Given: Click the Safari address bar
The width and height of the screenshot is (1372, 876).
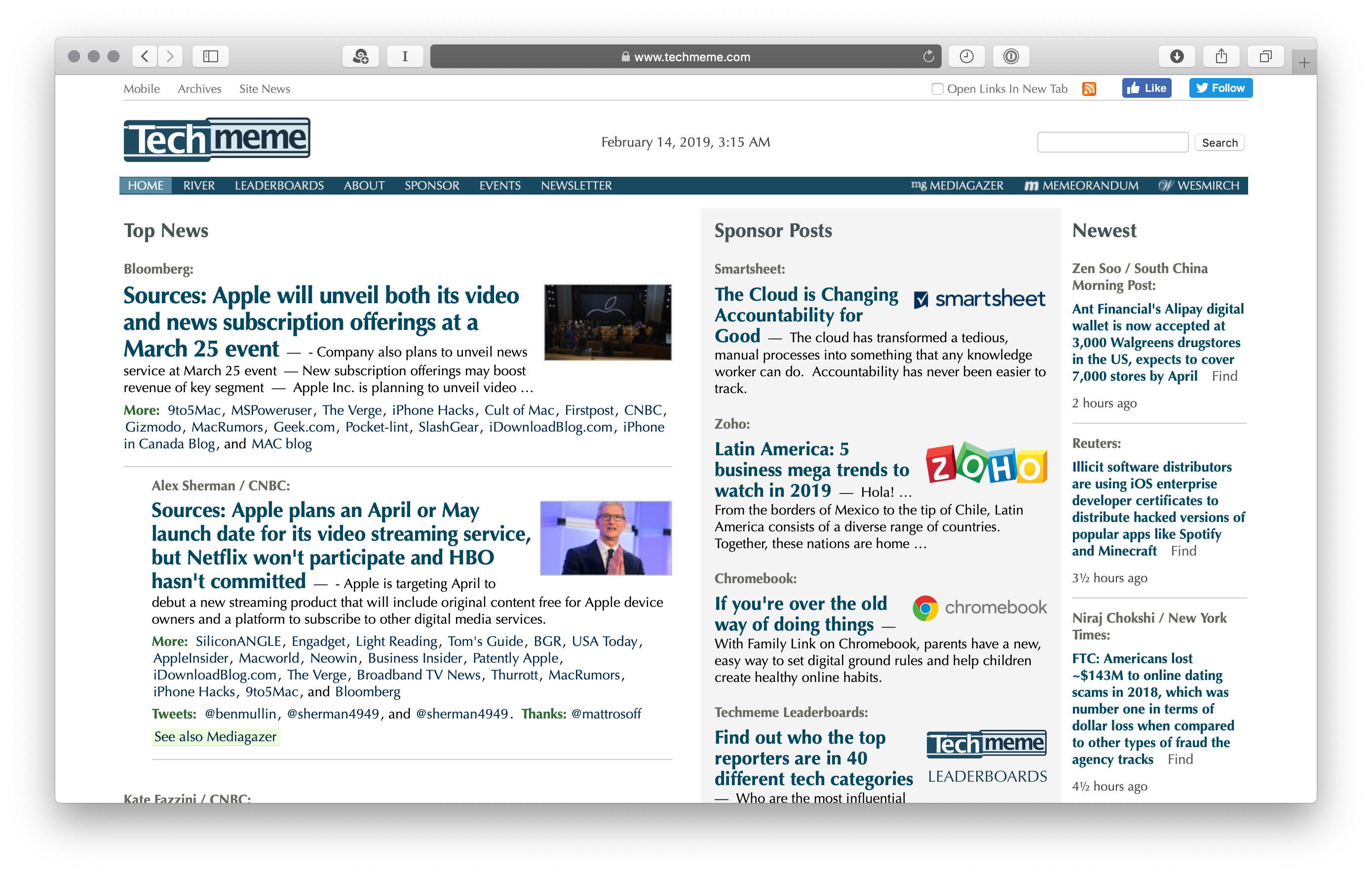Looking at the screenshot, I should pos(686,56).
